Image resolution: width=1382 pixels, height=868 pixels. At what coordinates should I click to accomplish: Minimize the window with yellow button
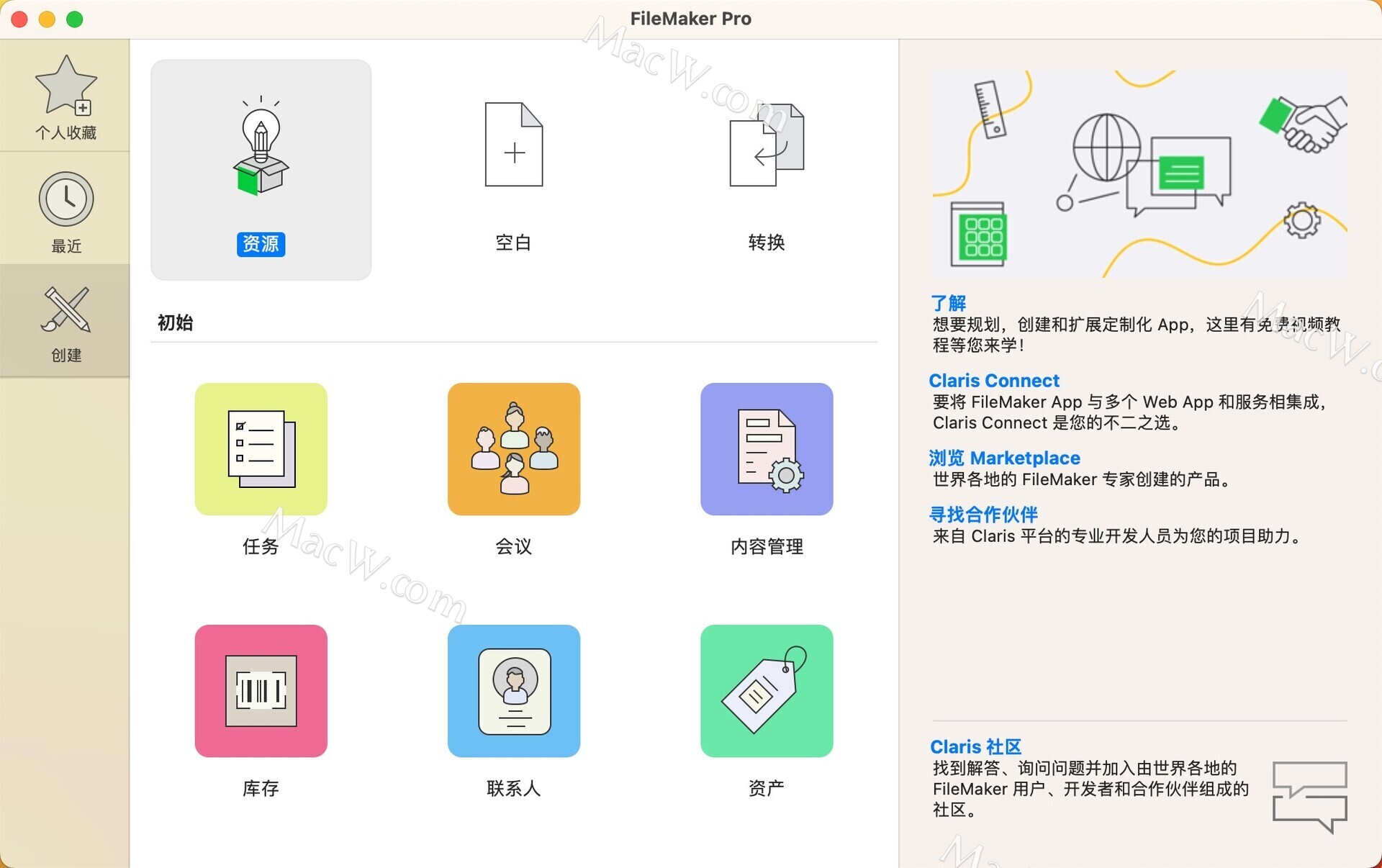point(47,19)
